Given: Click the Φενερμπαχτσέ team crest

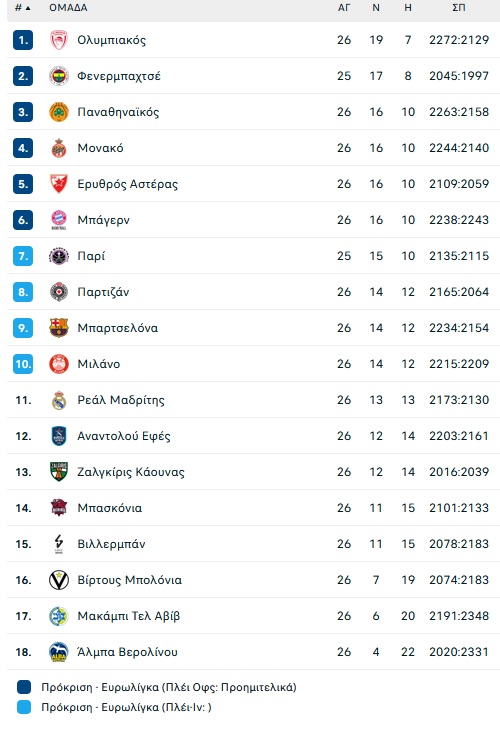Looking at the screenshot, I should 59,76.
